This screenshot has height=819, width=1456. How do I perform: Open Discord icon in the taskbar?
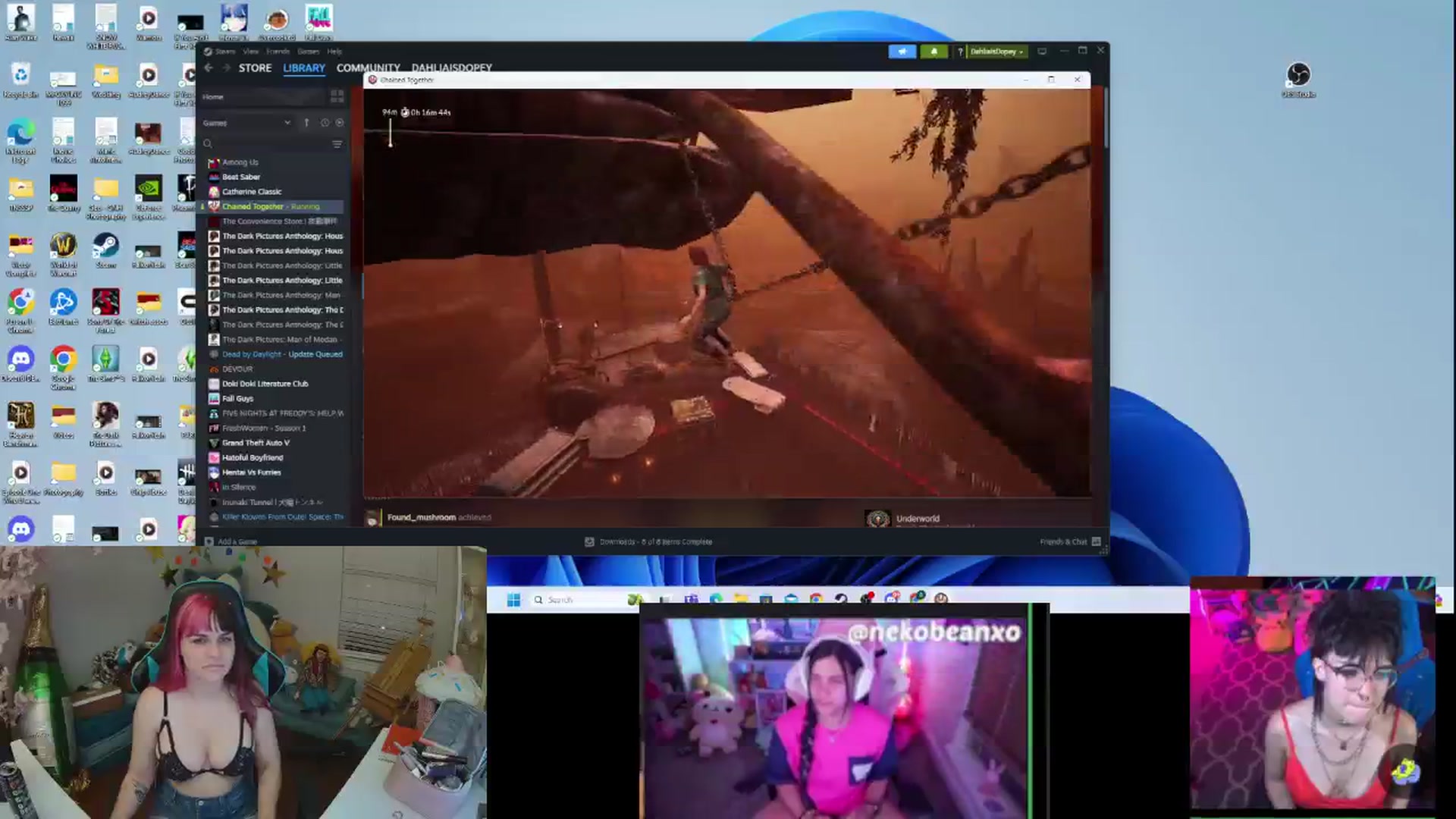891,599
